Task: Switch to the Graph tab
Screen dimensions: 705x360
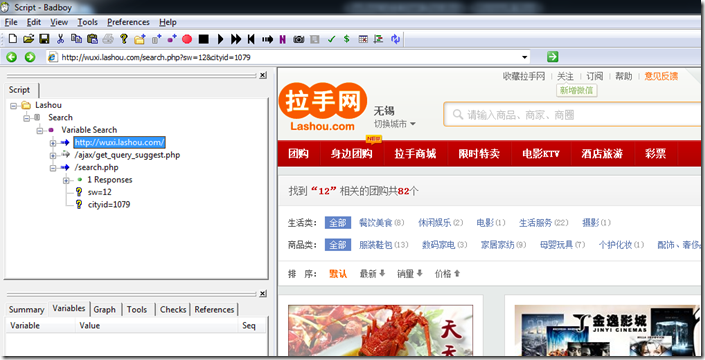Action: [105, 310]
